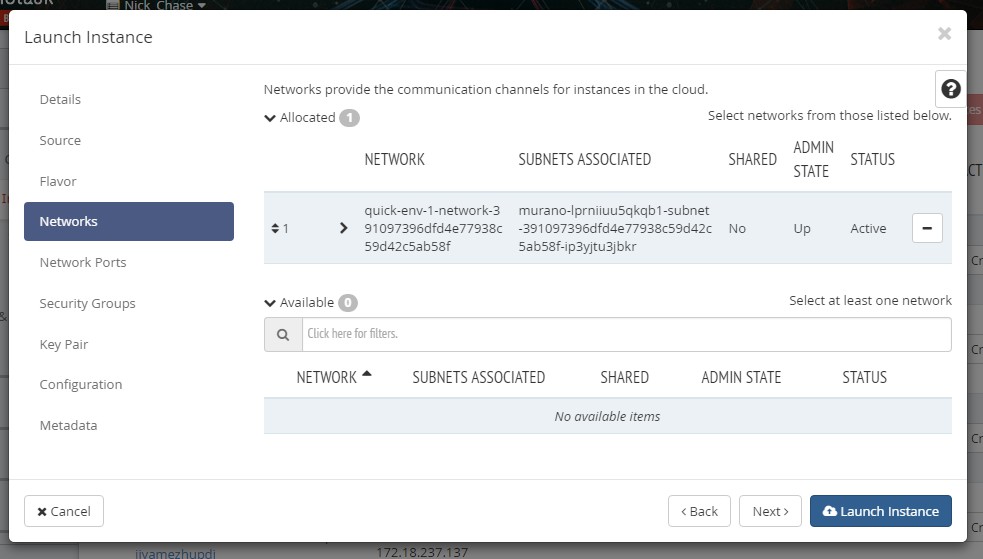Screen dimensions: 983x559
Task: Open the Source step
Action: click(60, 140)
